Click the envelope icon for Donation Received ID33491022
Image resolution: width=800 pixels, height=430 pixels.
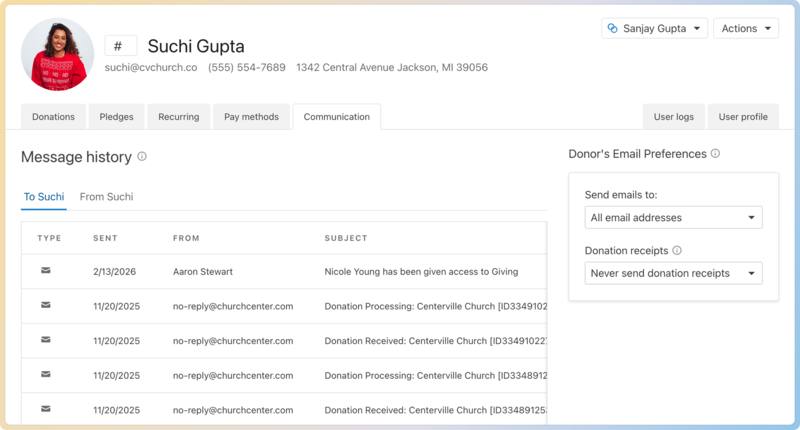(x=46, y=340)
